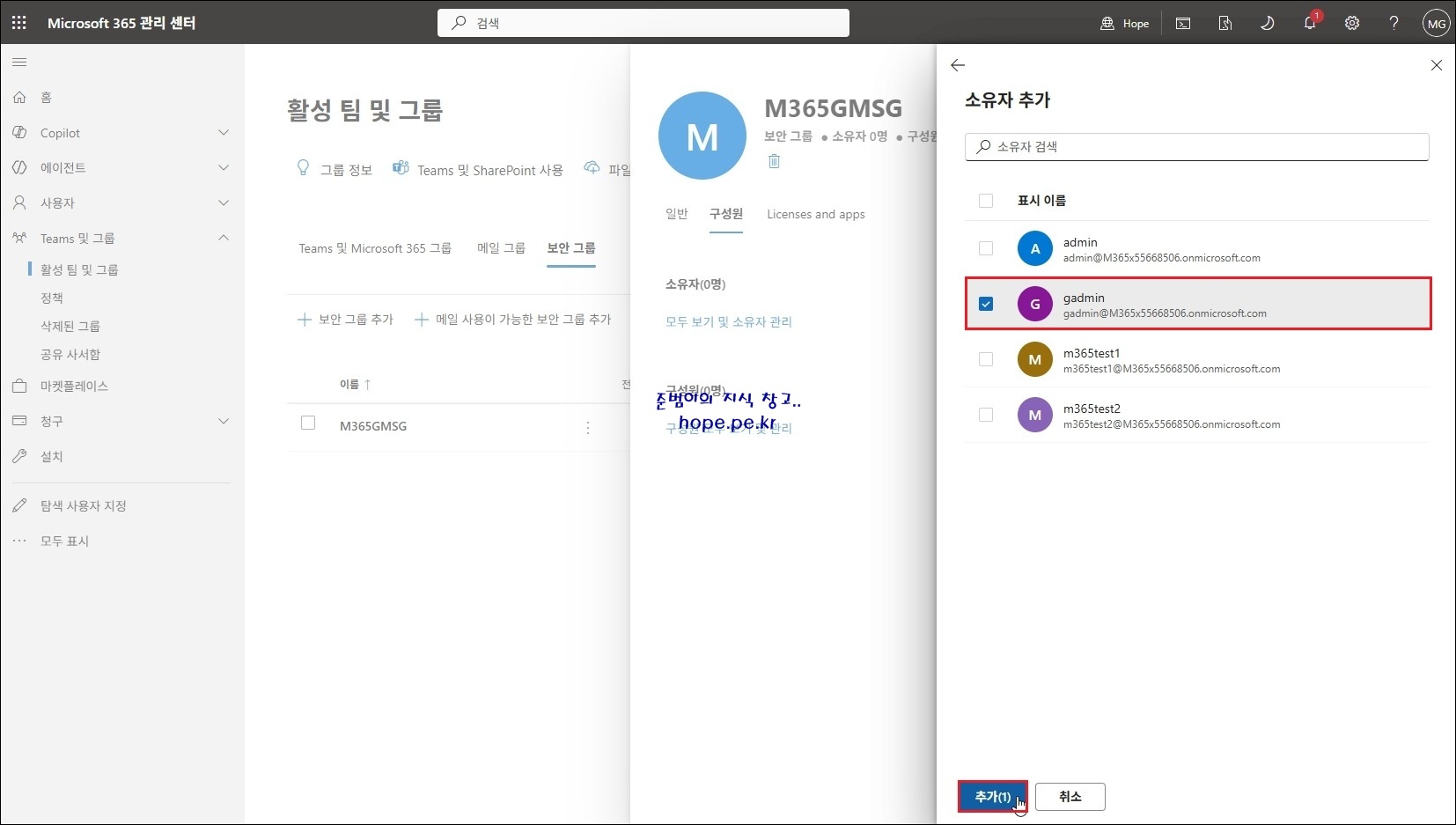
Task: Delete group using trash can icon
Action: (x=774, y=161)
